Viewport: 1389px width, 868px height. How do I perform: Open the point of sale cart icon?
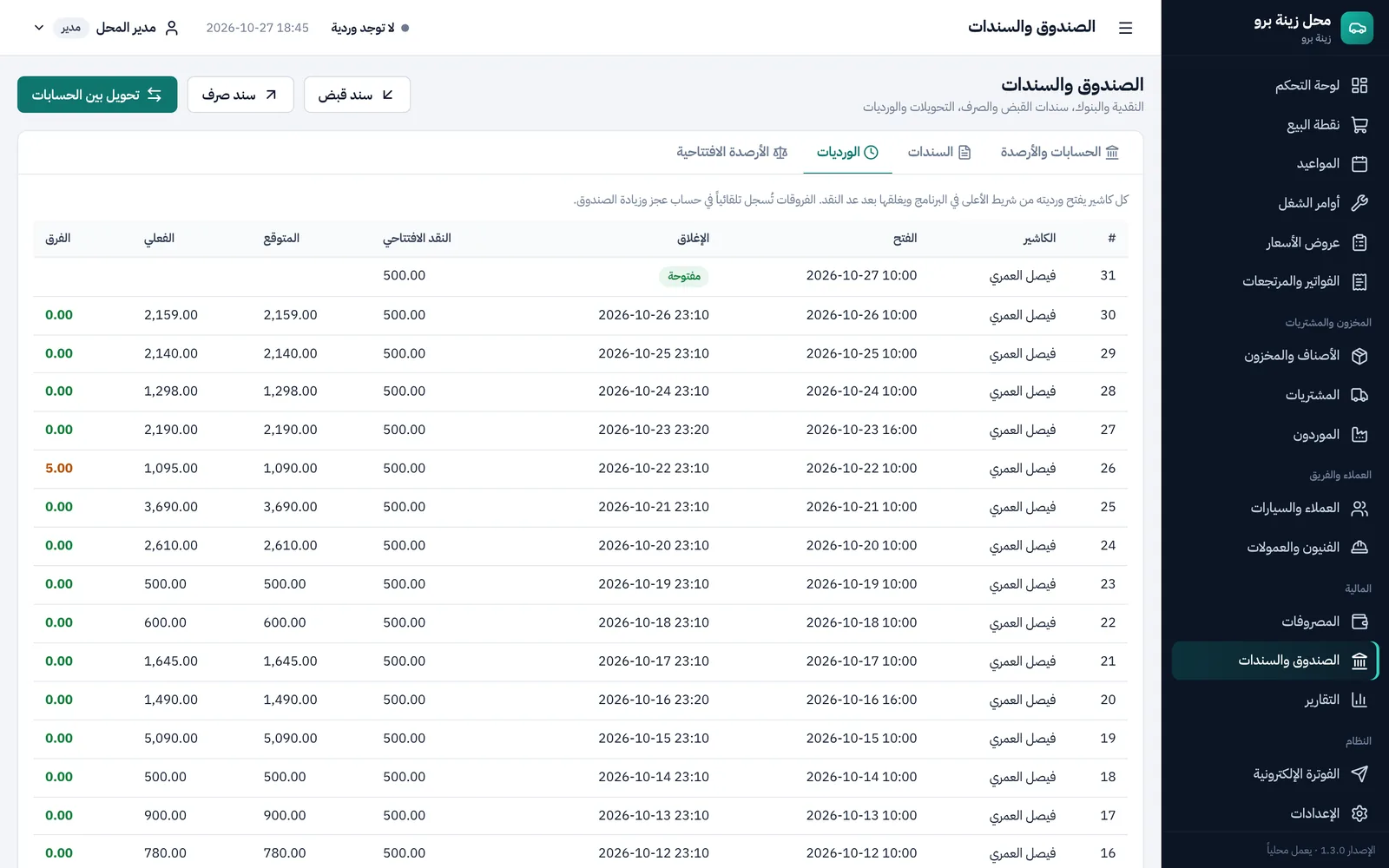tap(1359, 125)
